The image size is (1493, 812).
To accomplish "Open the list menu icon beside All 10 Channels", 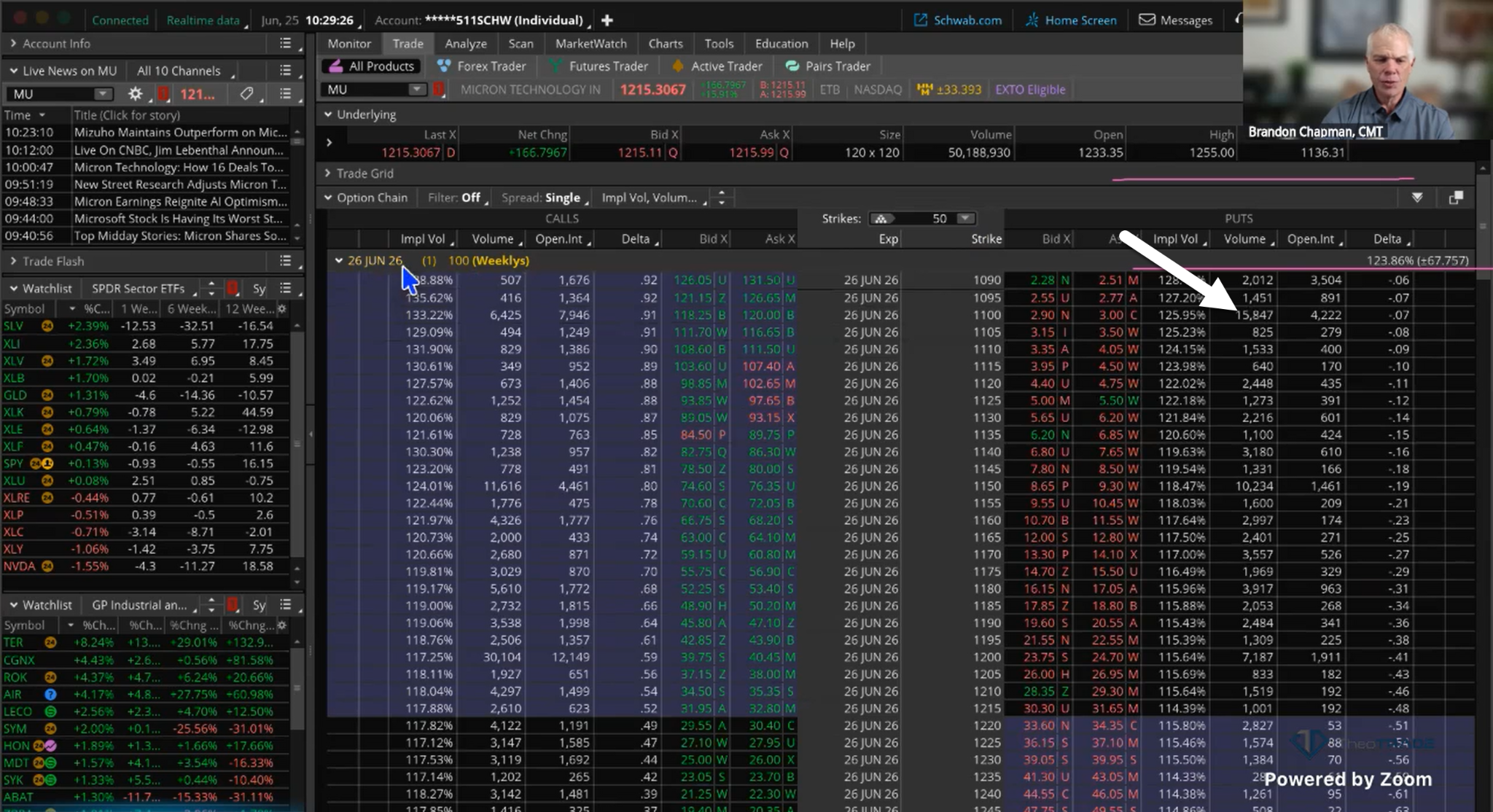I will click(x=285, y=71).
